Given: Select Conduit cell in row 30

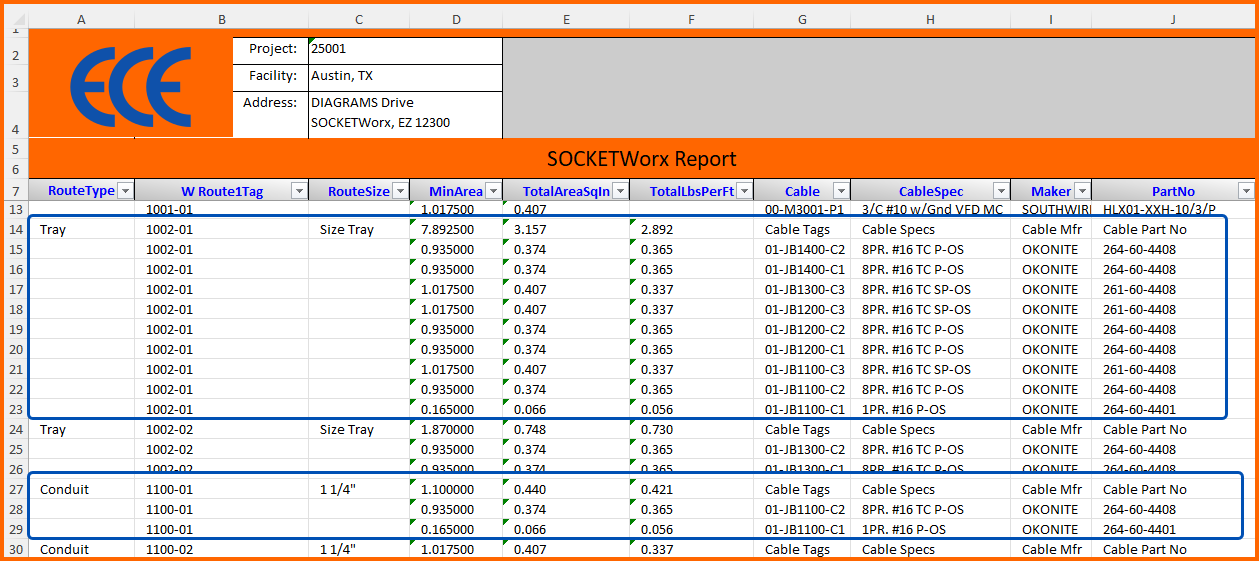Looking at the screenshot, I should (82, 550).
